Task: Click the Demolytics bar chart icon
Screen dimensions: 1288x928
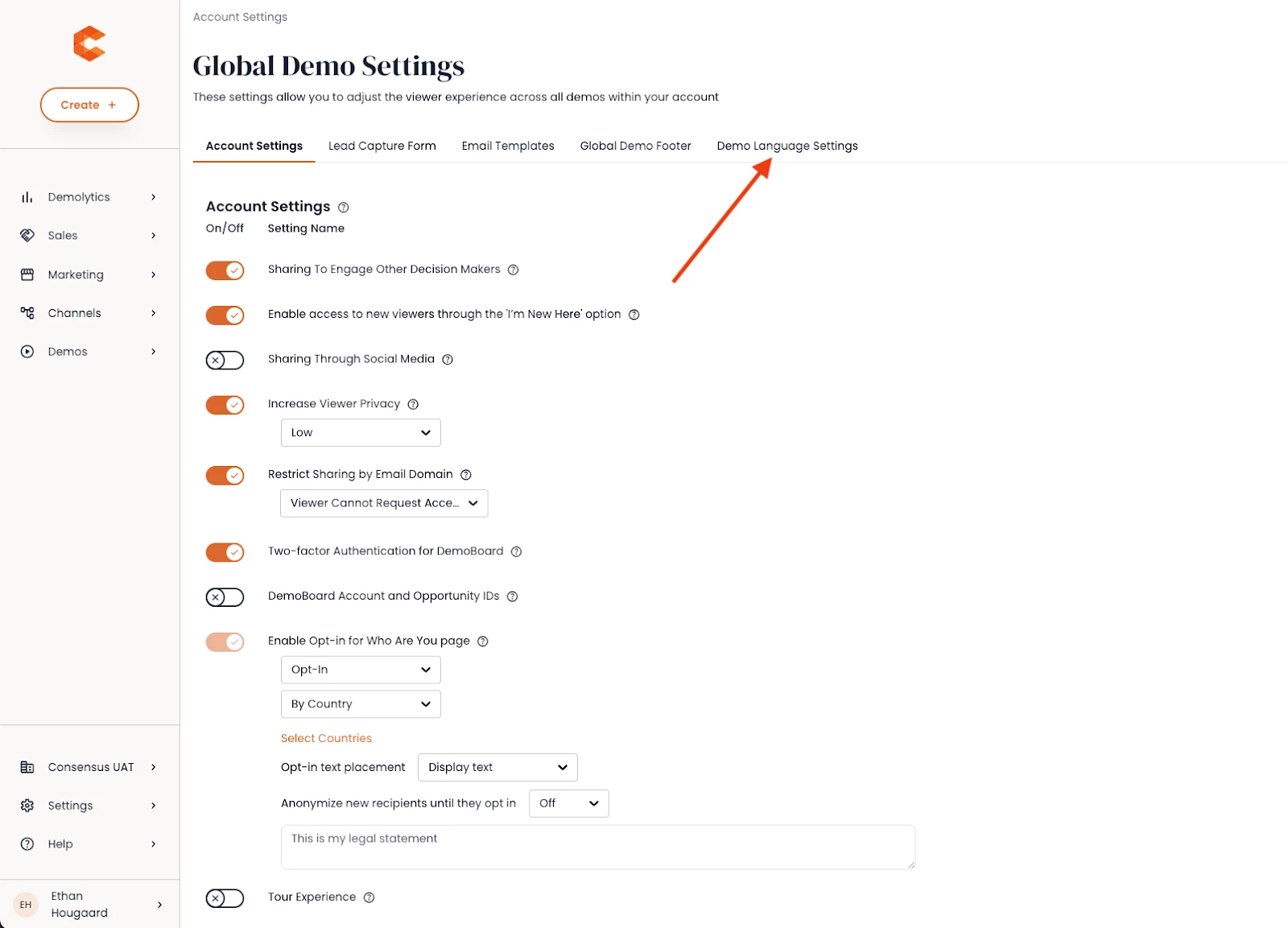Action: coord(27,197)
